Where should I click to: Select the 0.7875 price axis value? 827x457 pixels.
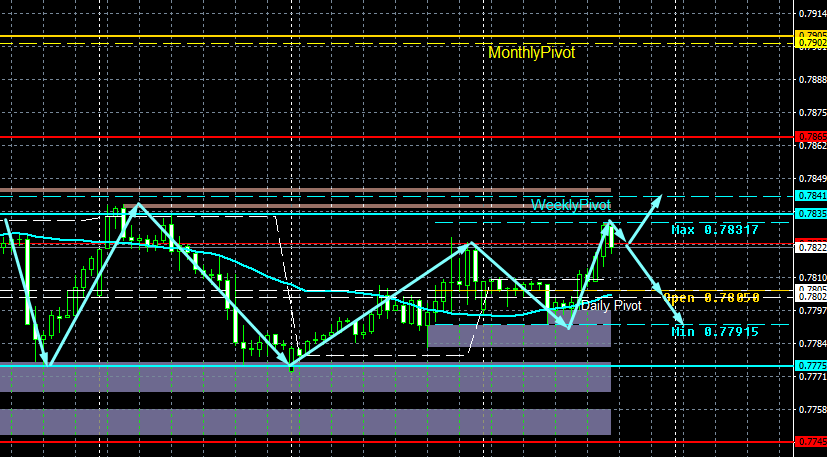813,113
